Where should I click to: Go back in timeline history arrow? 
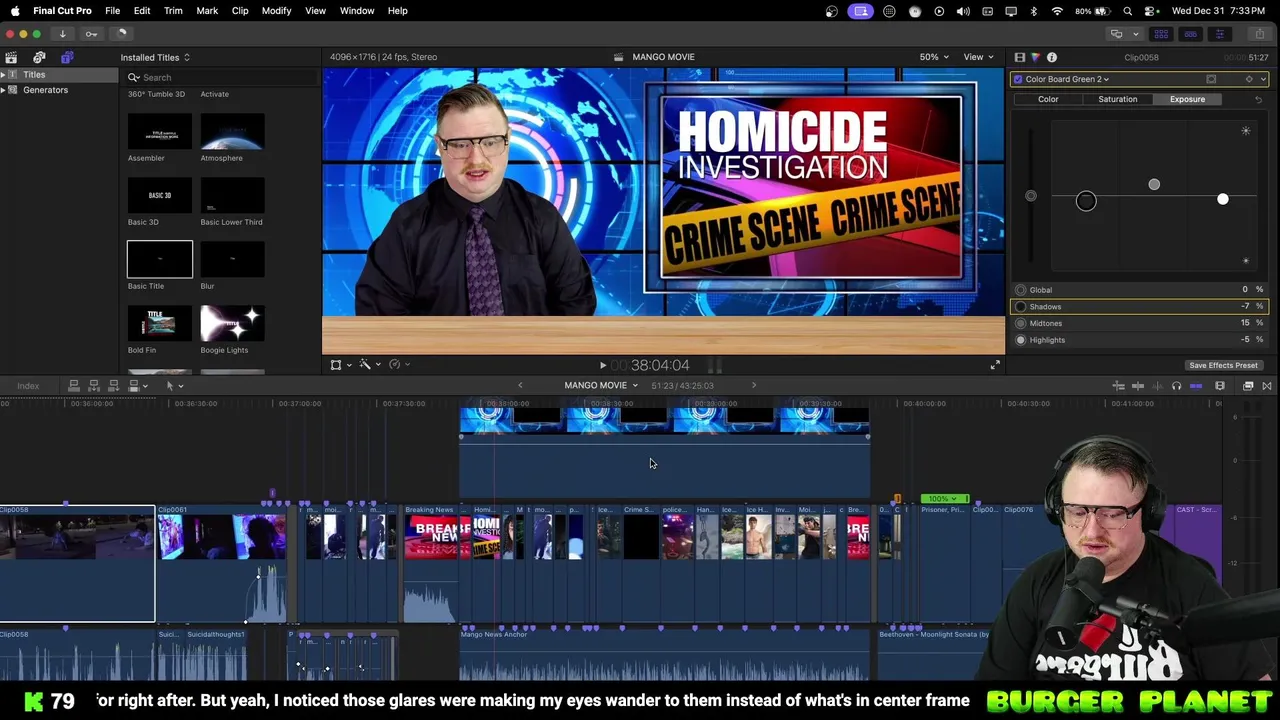point(520,386)
